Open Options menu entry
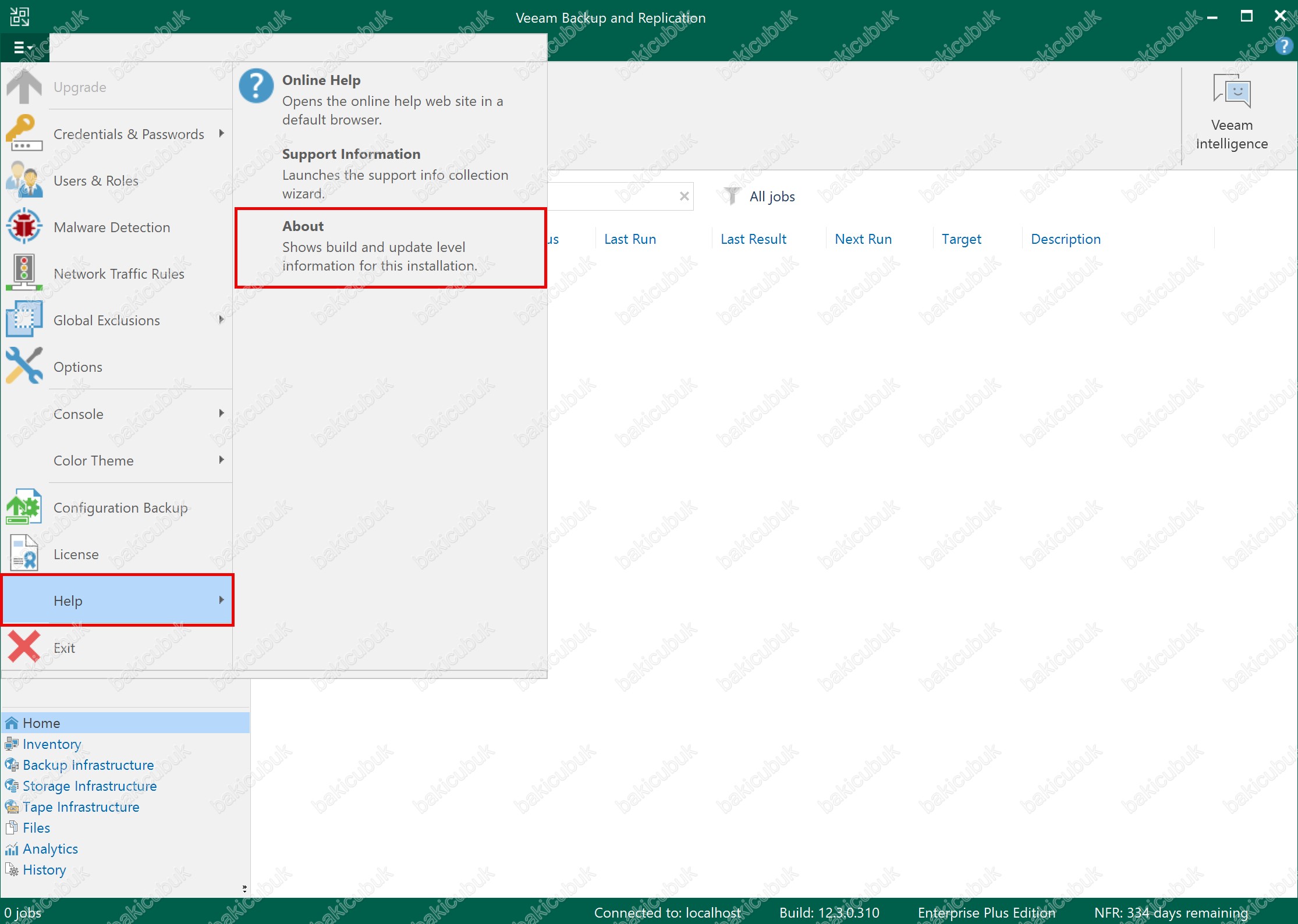The image size is (1298, 924). [x=117, y=367]
